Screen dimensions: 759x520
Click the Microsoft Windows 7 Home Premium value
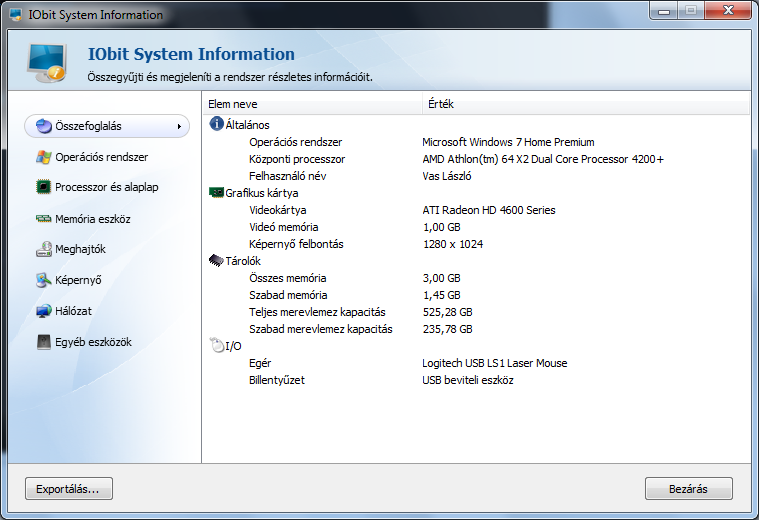tap(508, 142)
